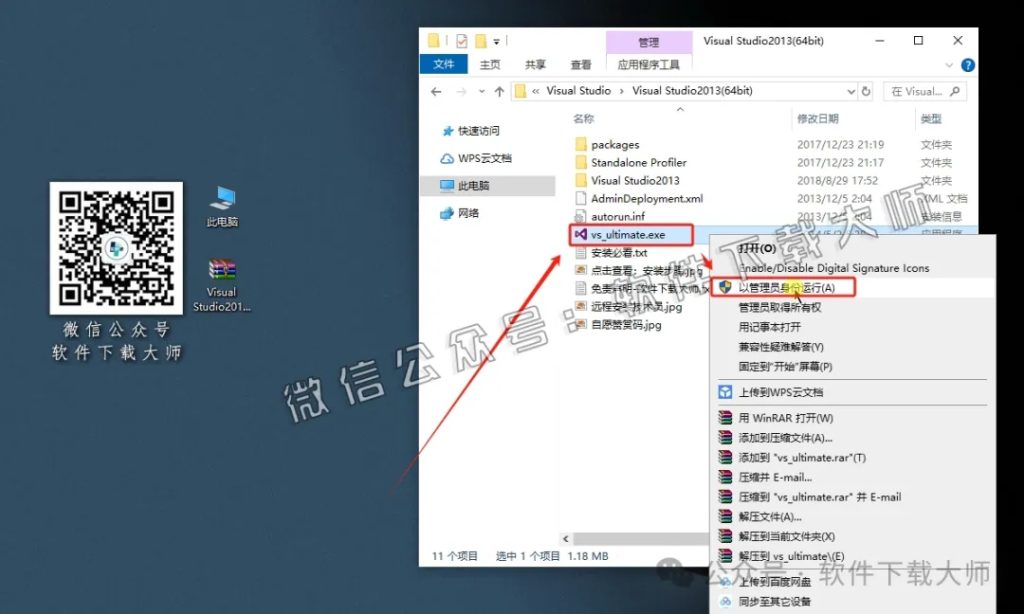Screen dimensions: 1024x614
Task: Select vs_ultimate.exe file
Action: click(x=628, y=234)
